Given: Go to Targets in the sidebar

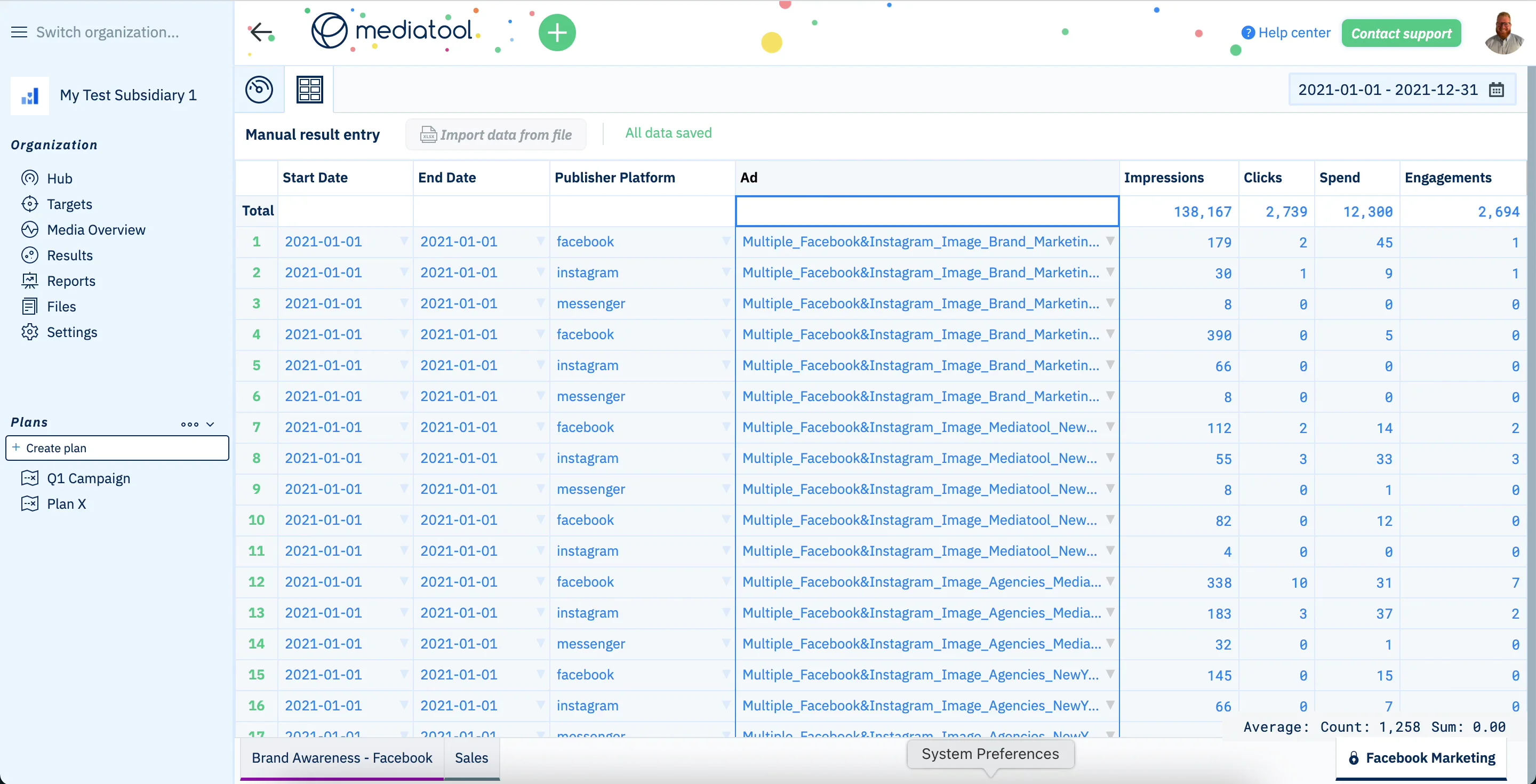Looking at the screenshot, I should (69, 204).
